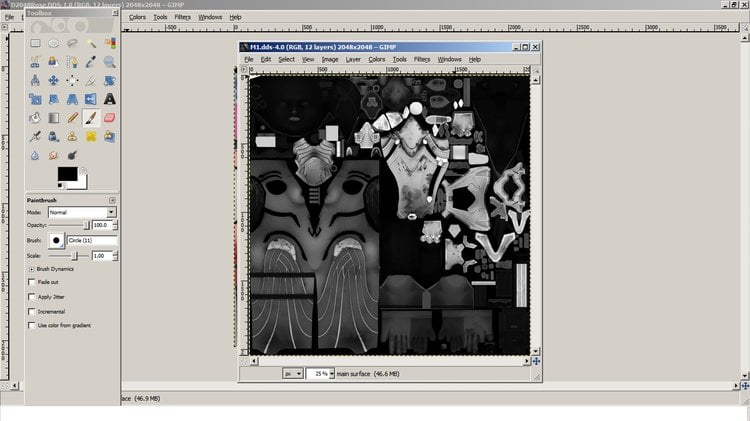Select the Paths tool
750x421 pixels.
[72, 62]
